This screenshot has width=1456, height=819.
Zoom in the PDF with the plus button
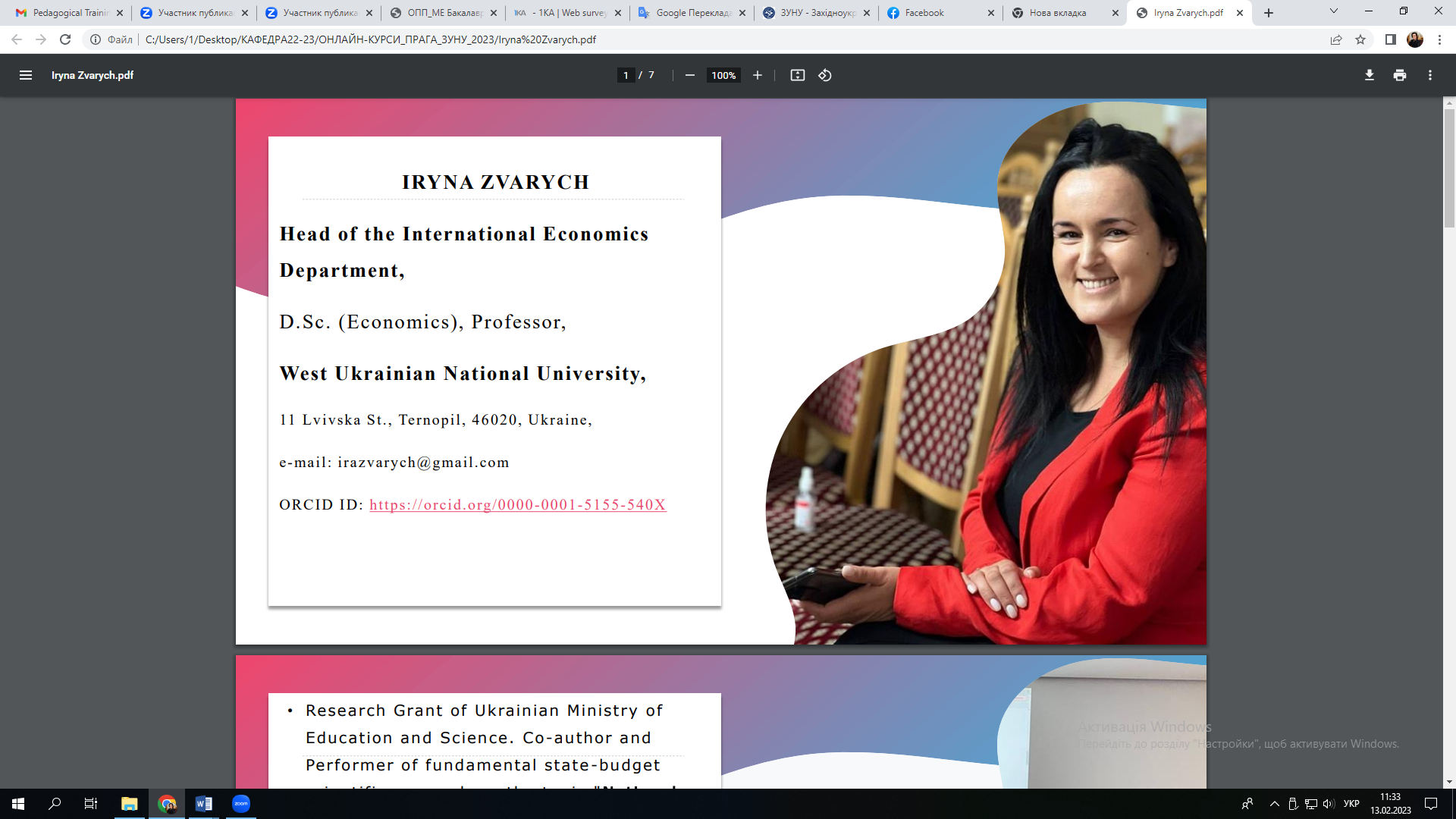click(757, 75)
